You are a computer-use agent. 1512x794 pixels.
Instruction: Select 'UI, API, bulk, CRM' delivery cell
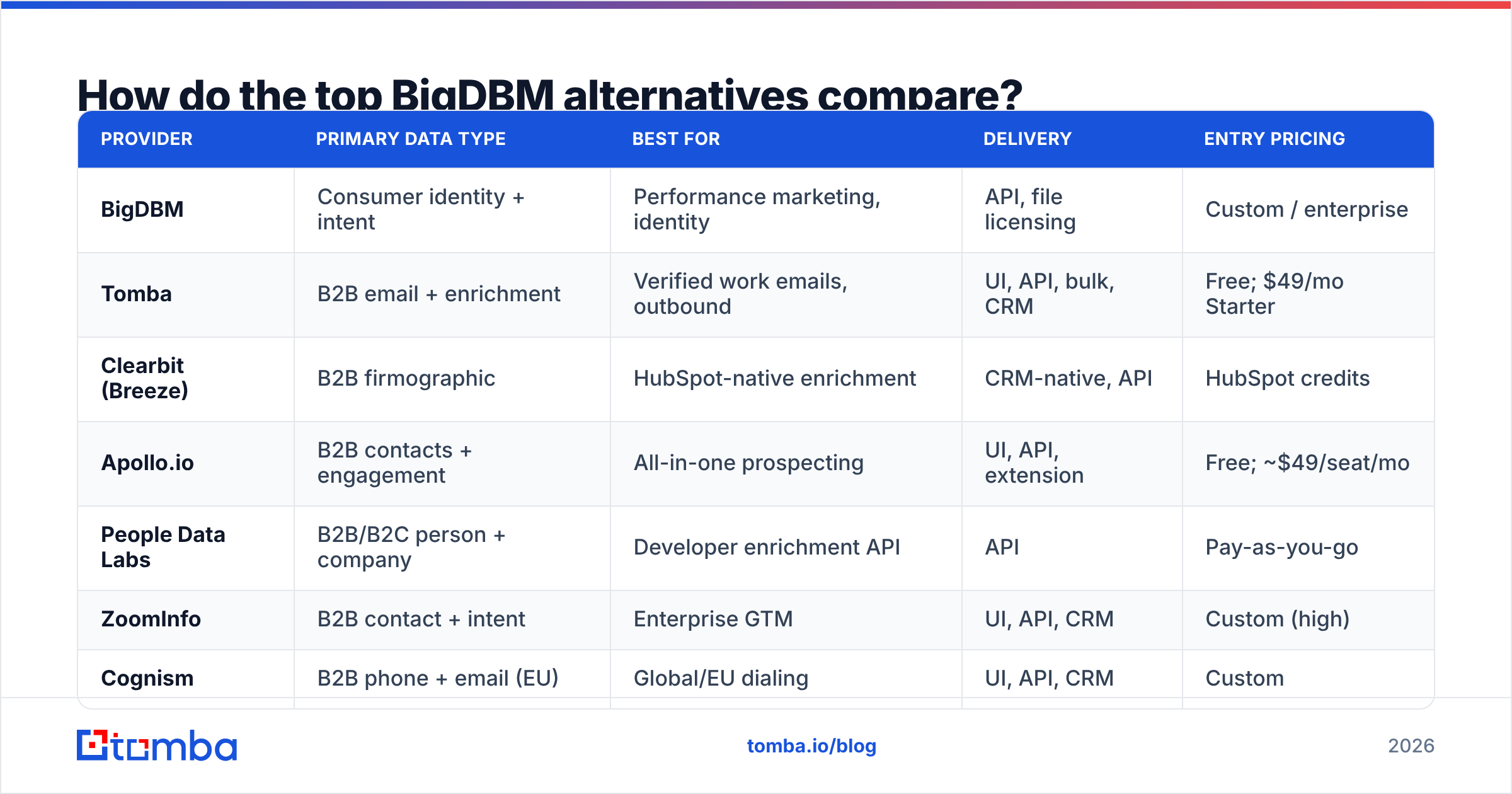[x=1072, y=294]
